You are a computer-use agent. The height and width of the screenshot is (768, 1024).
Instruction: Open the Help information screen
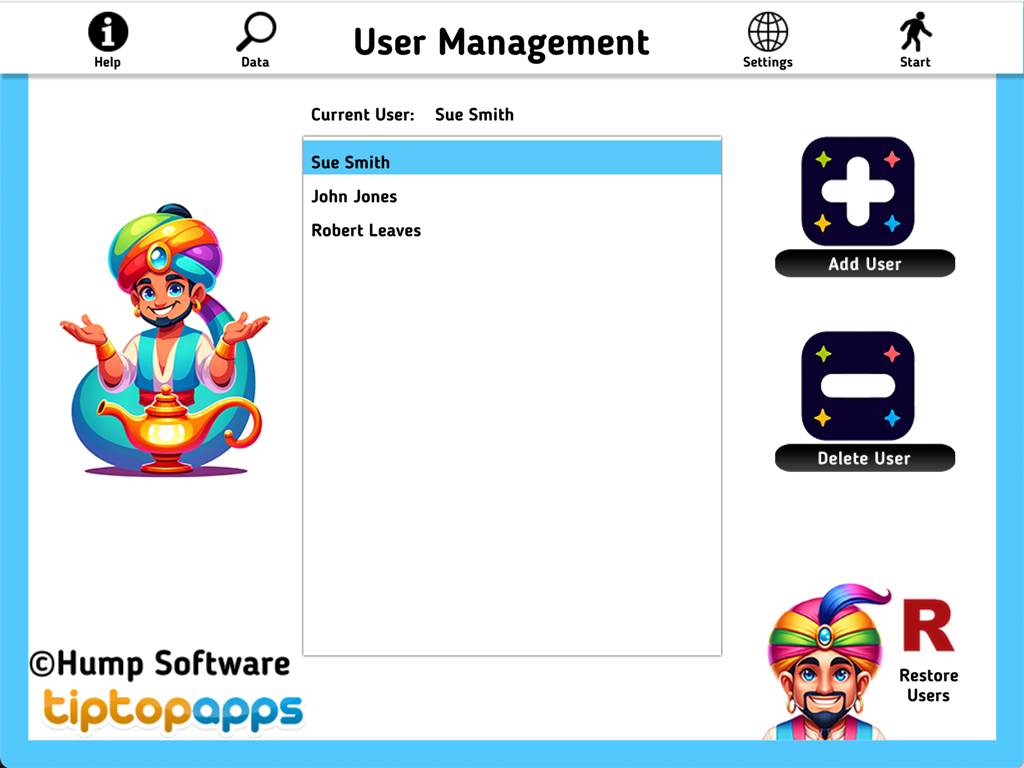107,30
